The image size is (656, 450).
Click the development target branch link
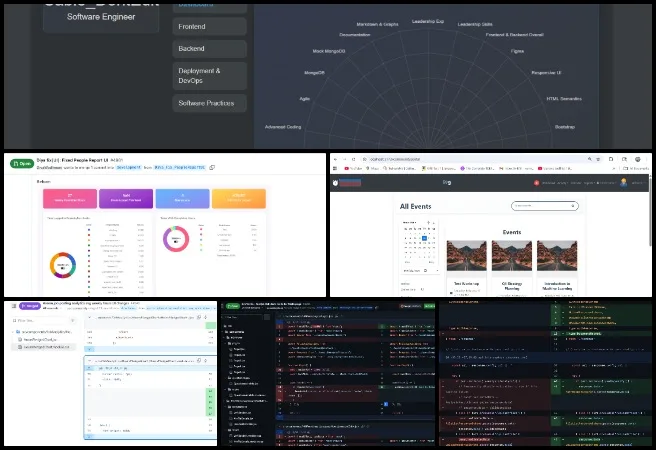128,167
